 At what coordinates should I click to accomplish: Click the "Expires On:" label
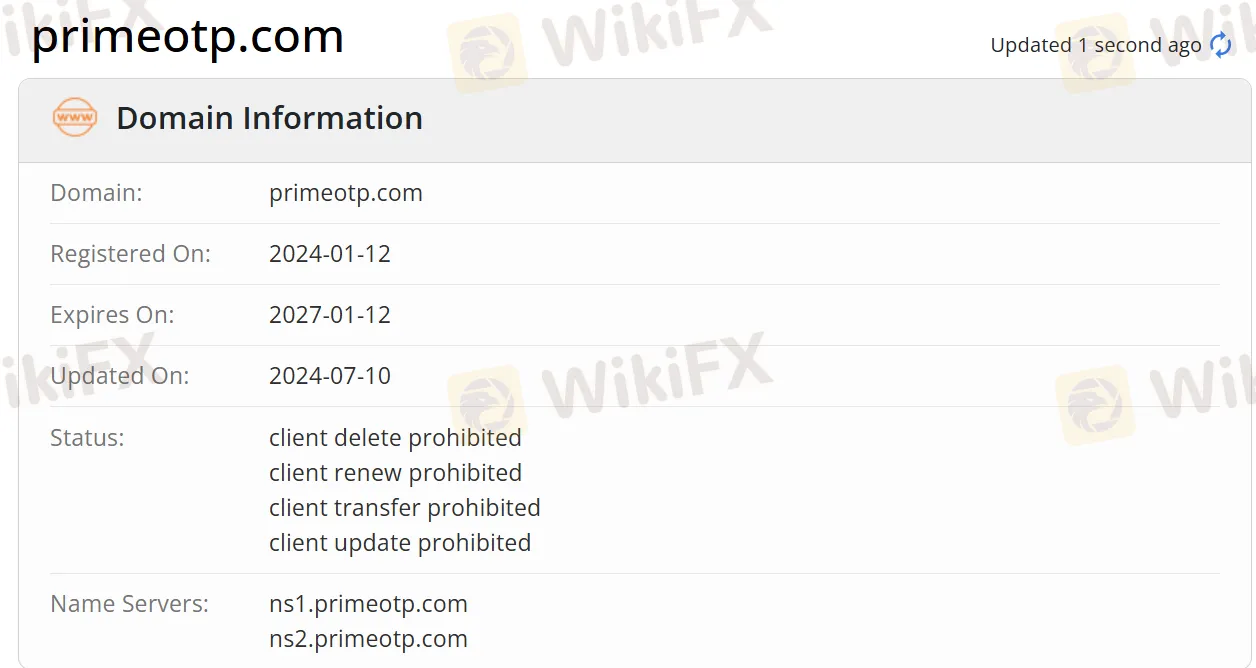pos(112,315)
